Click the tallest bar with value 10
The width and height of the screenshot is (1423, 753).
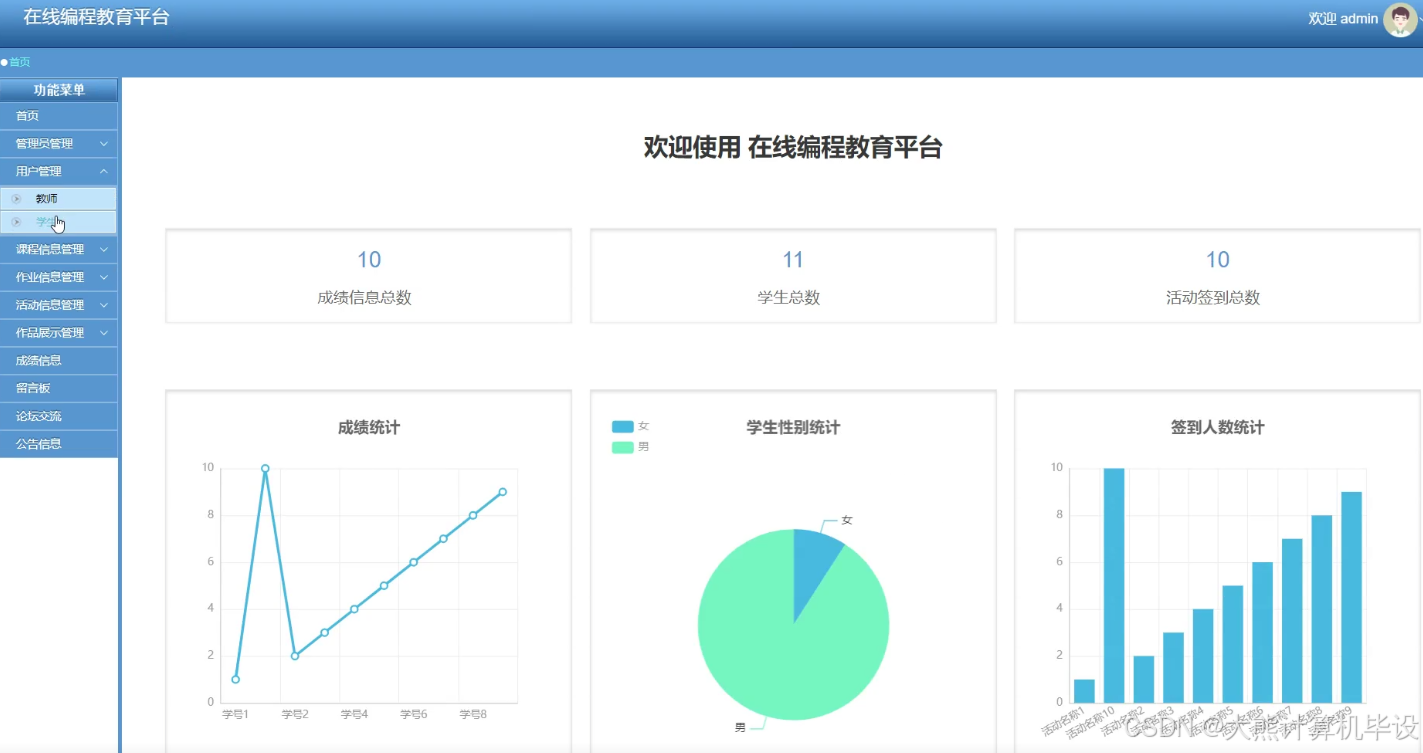(1114, 586)
